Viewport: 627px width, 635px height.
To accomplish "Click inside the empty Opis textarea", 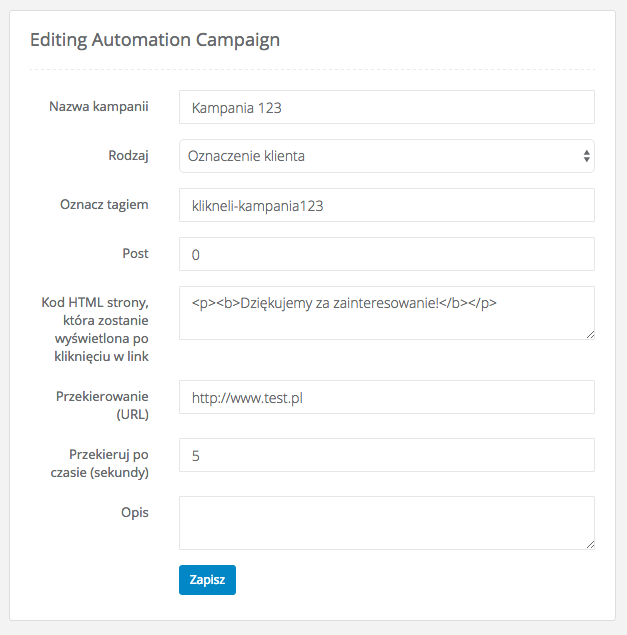I will coord(387,523).
